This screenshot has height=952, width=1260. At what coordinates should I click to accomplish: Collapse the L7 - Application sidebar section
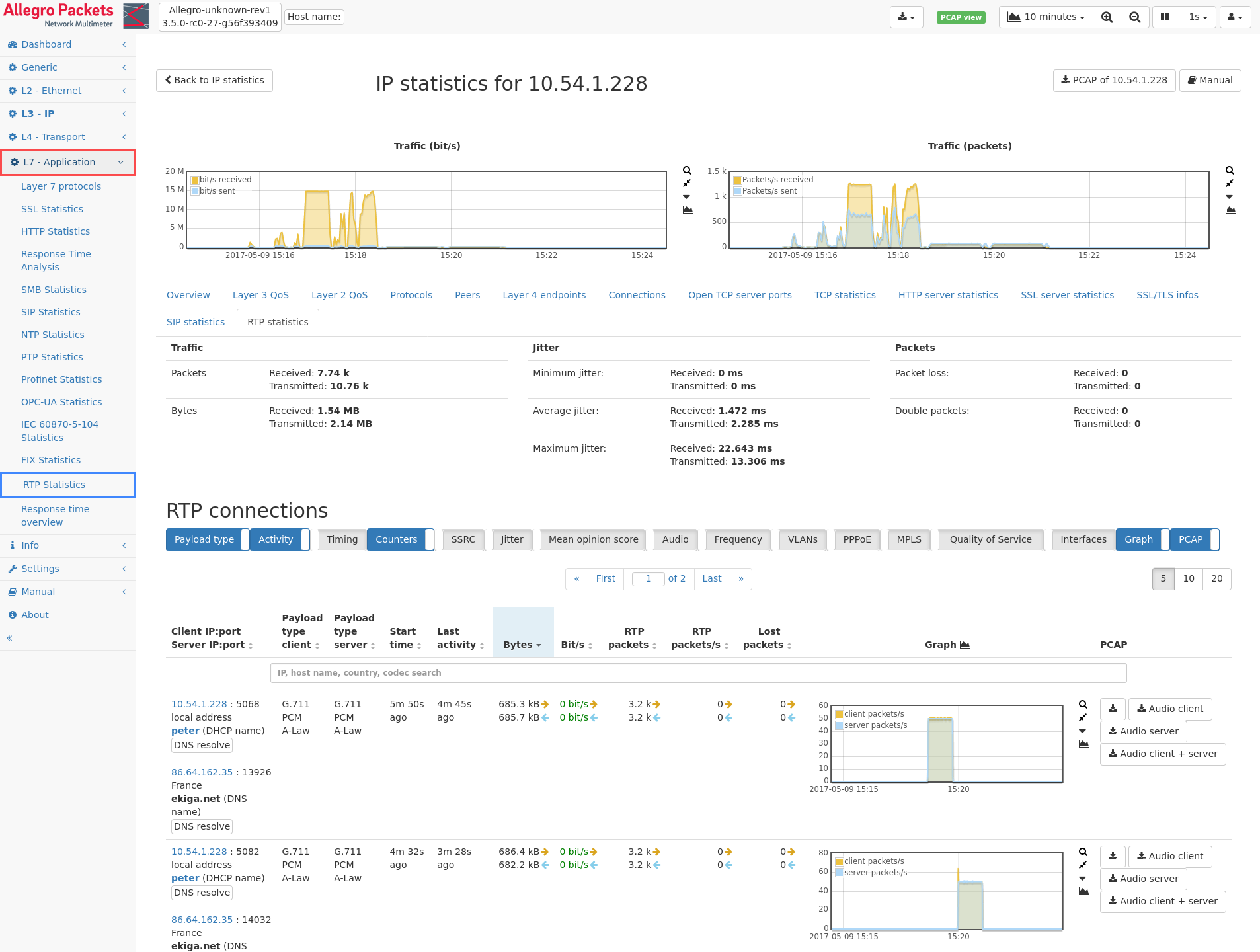67,162
